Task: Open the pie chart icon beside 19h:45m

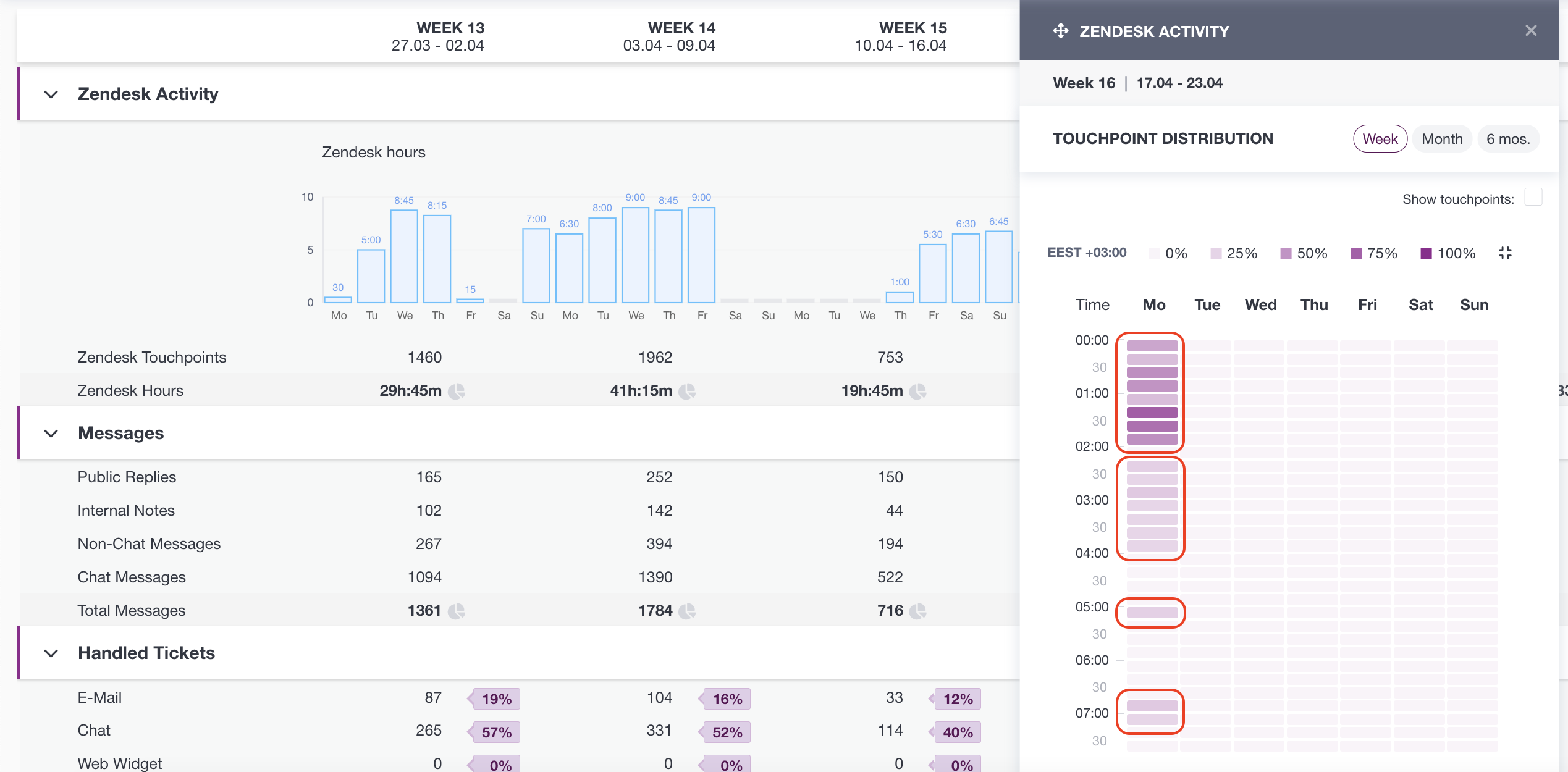Action: point(918,391)
